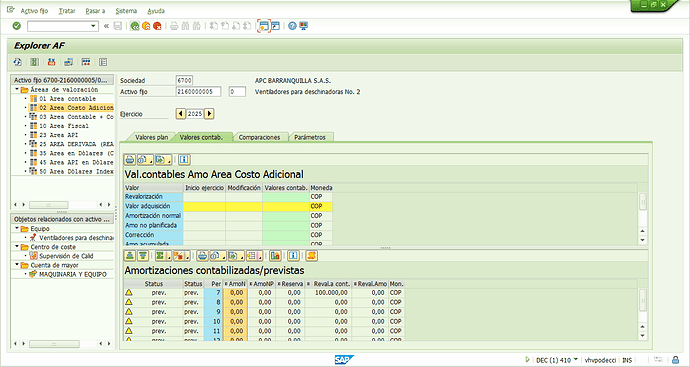Open the Layout dropdown in Amortizaciones toolbar
This screenshot has height=367, width=690.
tap(255, 256)
